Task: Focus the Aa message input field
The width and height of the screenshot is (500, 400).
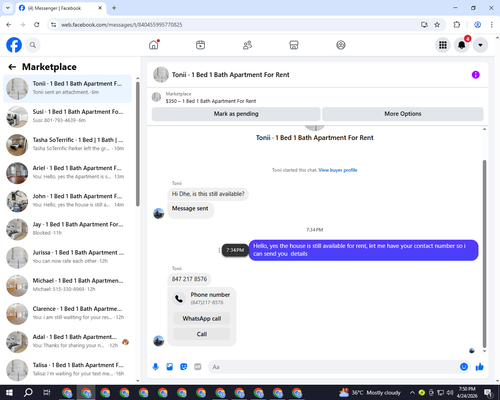Action: tap(333, 367)
